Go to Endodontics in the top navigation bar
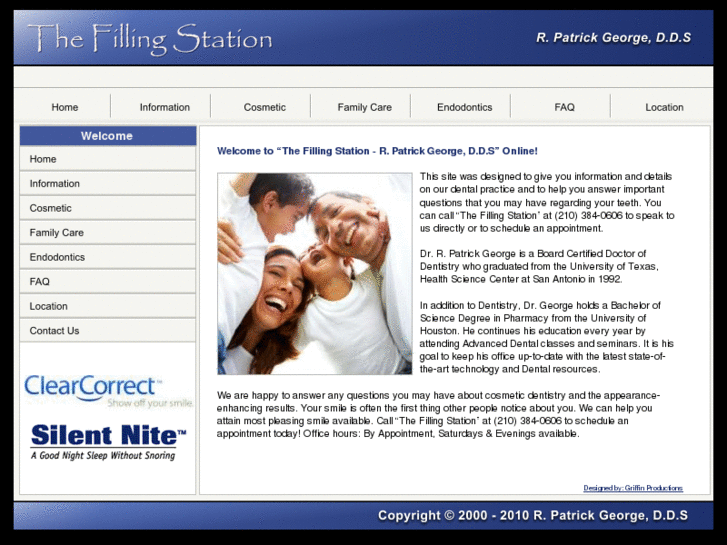Viewport: 727px width, 545px height. pyautogui.click(x=465, y=107)
